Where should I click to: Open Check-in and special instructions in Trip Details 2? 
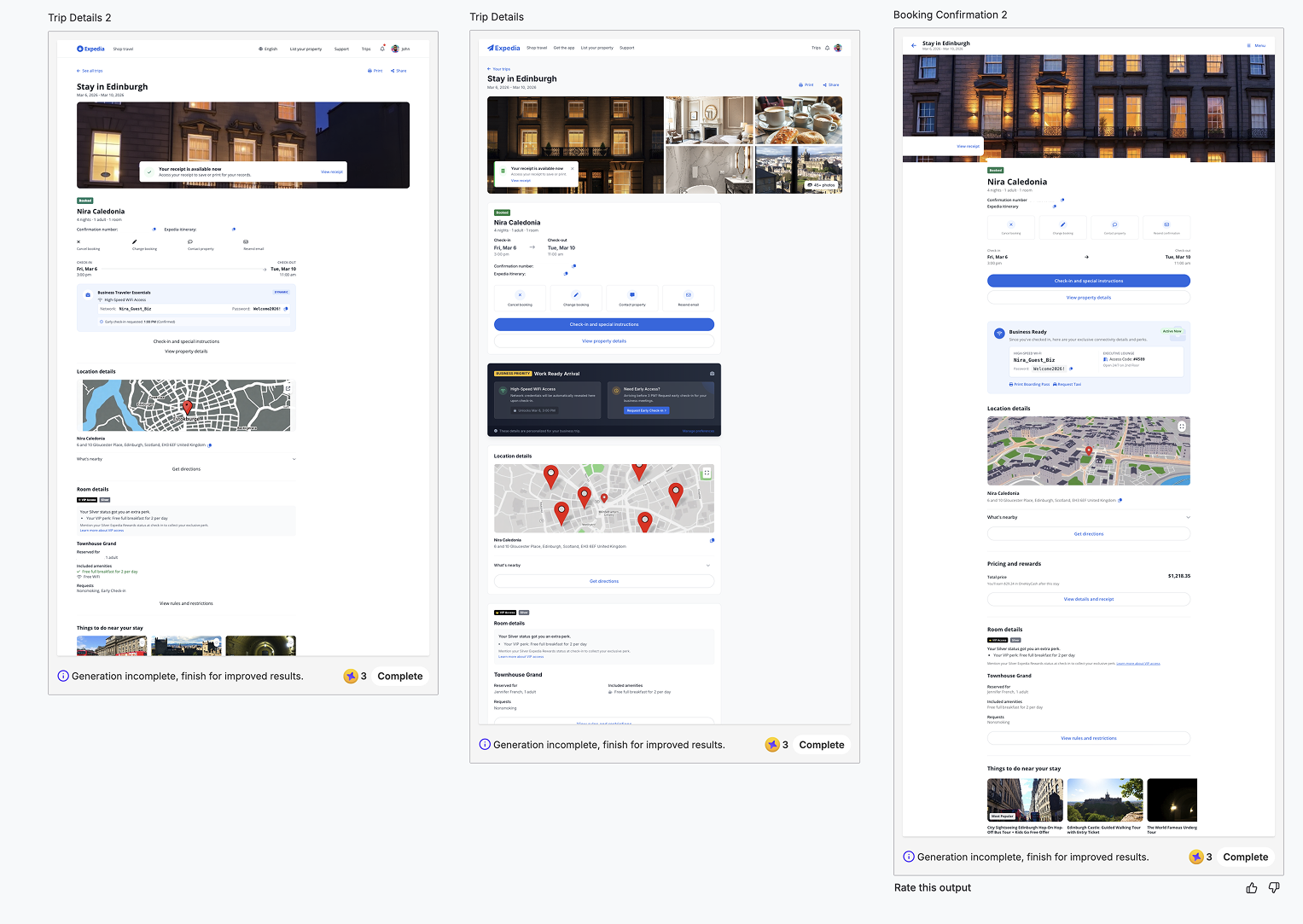point(186,341)
